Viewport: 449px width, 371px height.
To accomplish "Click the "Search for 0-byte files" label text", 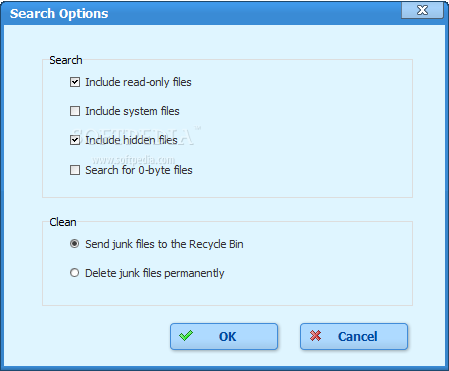I will 139,170.
